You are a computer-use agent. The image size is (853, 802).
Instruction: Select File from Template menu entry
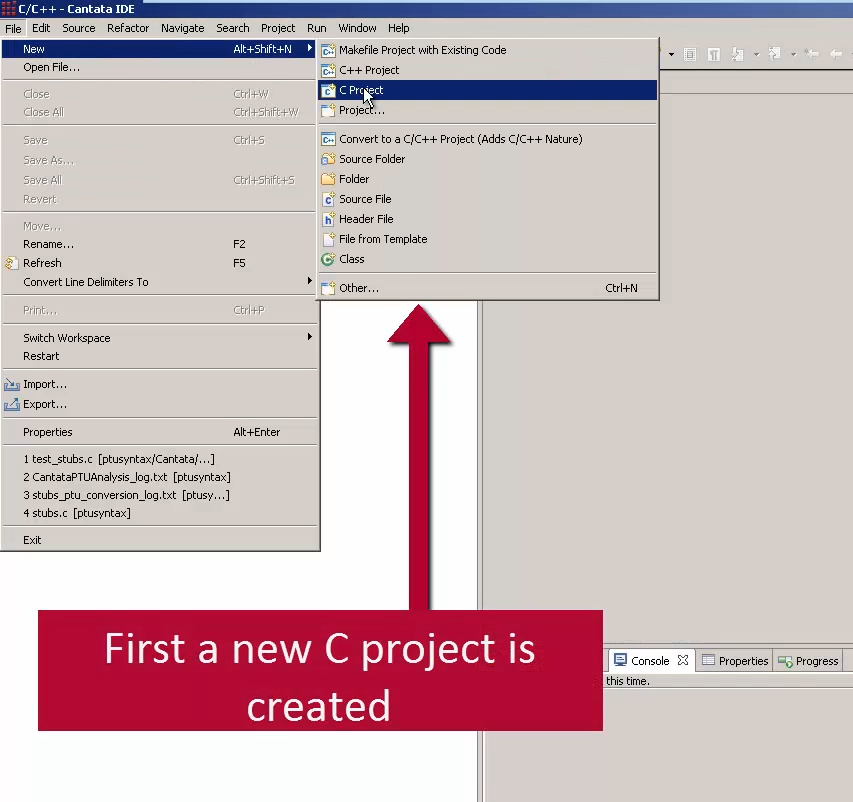click(x=487, y=239)
